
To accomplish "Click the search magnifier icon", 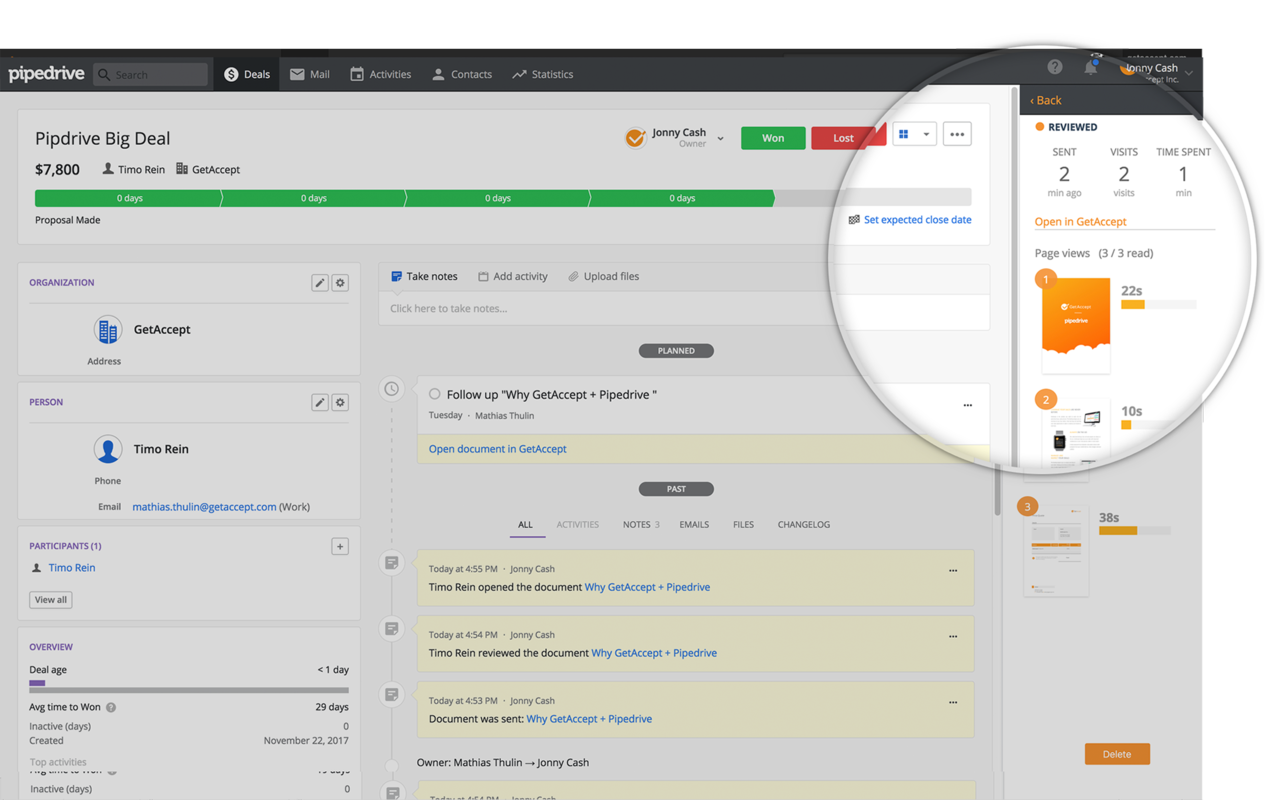I will pyautogui.click(x=104, y=75).
